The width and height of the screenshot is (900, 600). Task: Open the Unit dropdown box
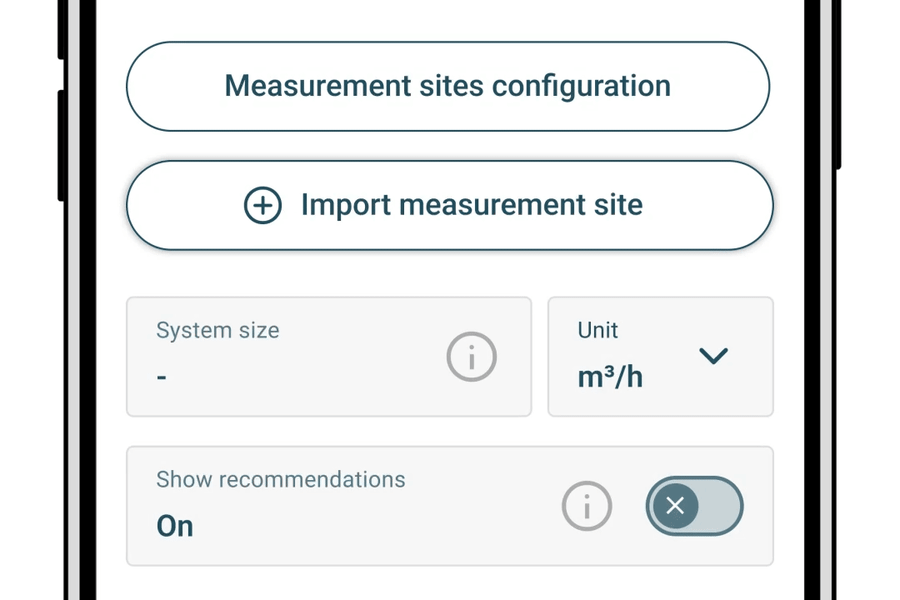660,356
